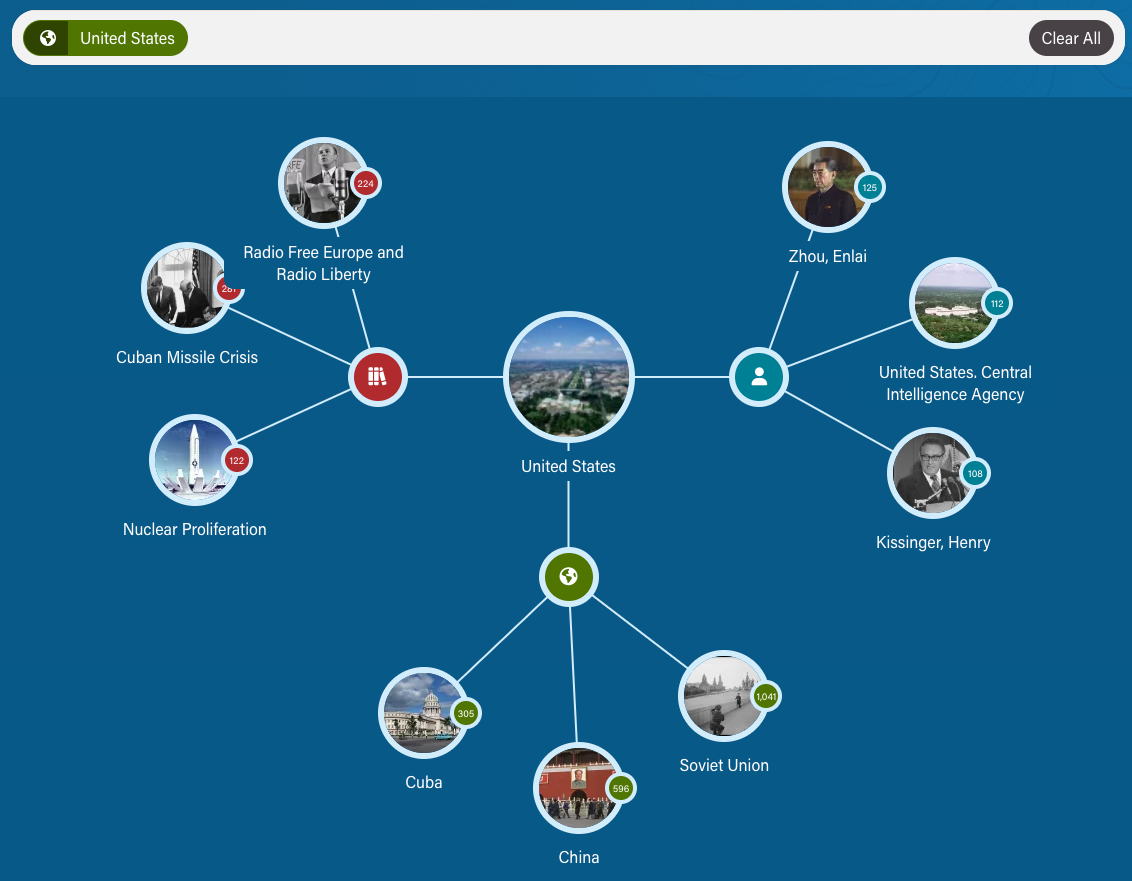
Task: Click the globe icon in the United States filter tag
Action: pyautogui.click(x=48, y=38)
